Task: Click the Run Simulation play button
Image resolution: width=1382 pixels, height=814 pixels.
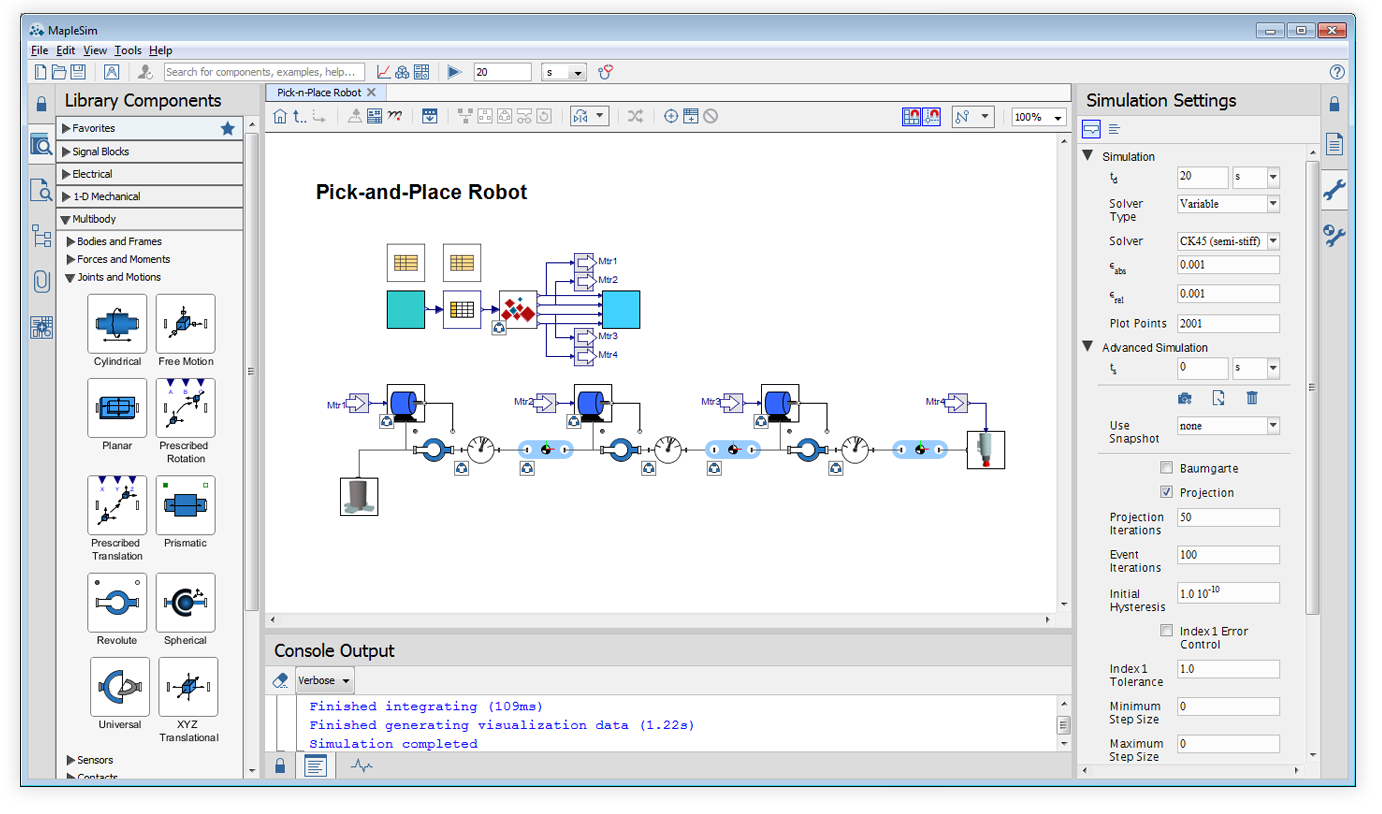Action: pos(454,72)
